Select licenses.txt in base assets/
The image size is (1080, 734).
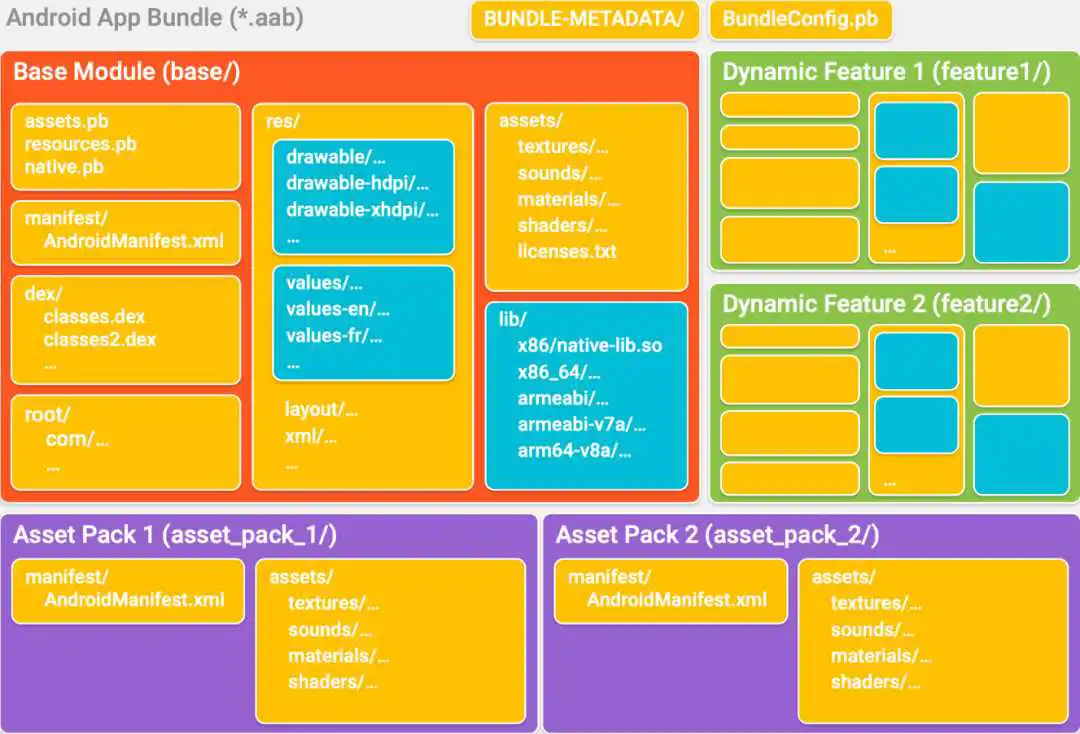click(567, 251)
